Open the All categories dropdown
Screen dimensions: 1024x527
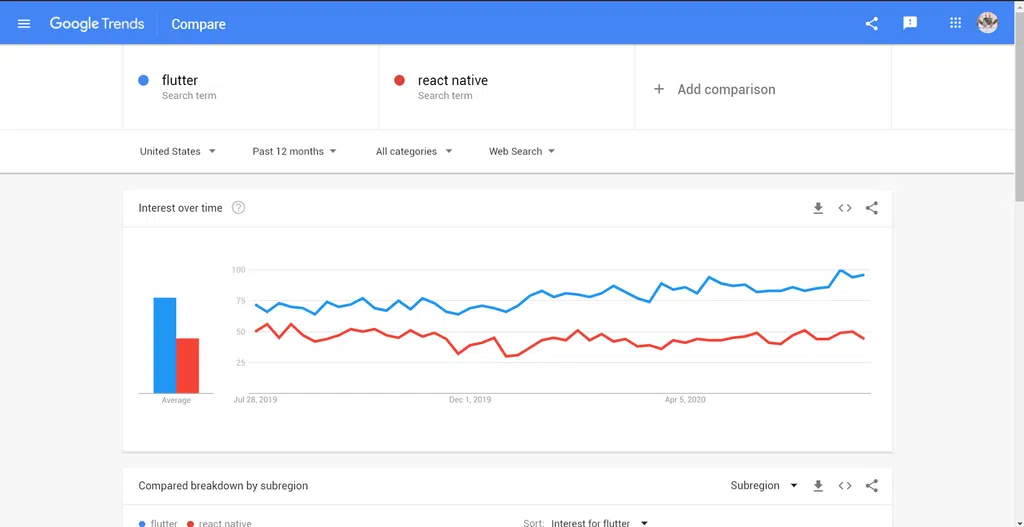414,151
